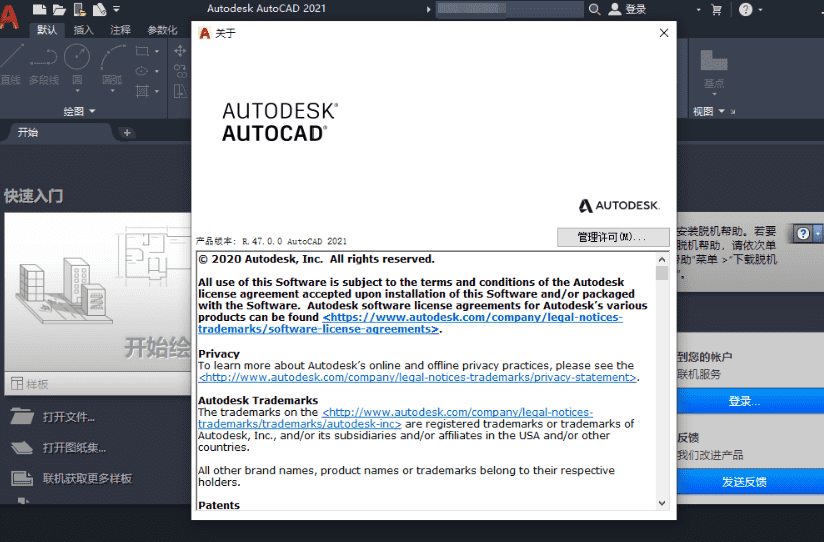Screen dimensions: 824x542
Task: Expand the 样板 template bar
Action: pos(98,384)
